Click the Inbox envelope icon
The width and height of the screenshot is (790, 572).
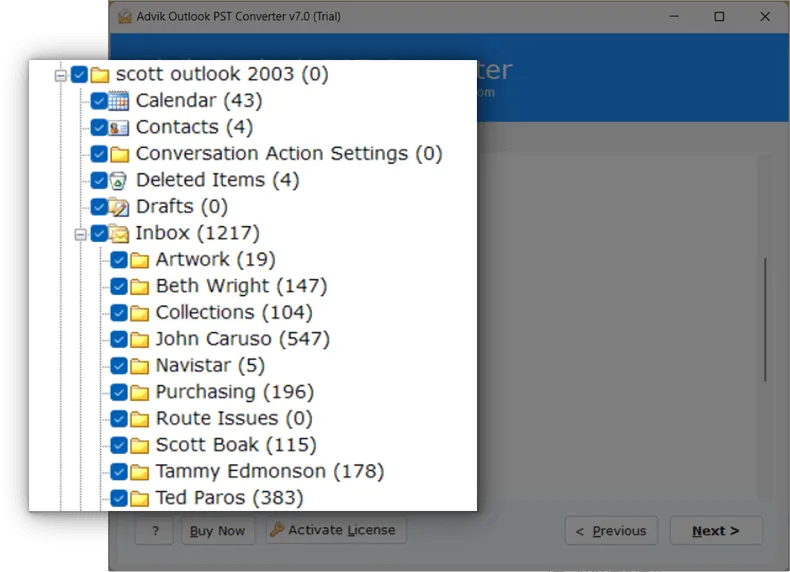119,234
